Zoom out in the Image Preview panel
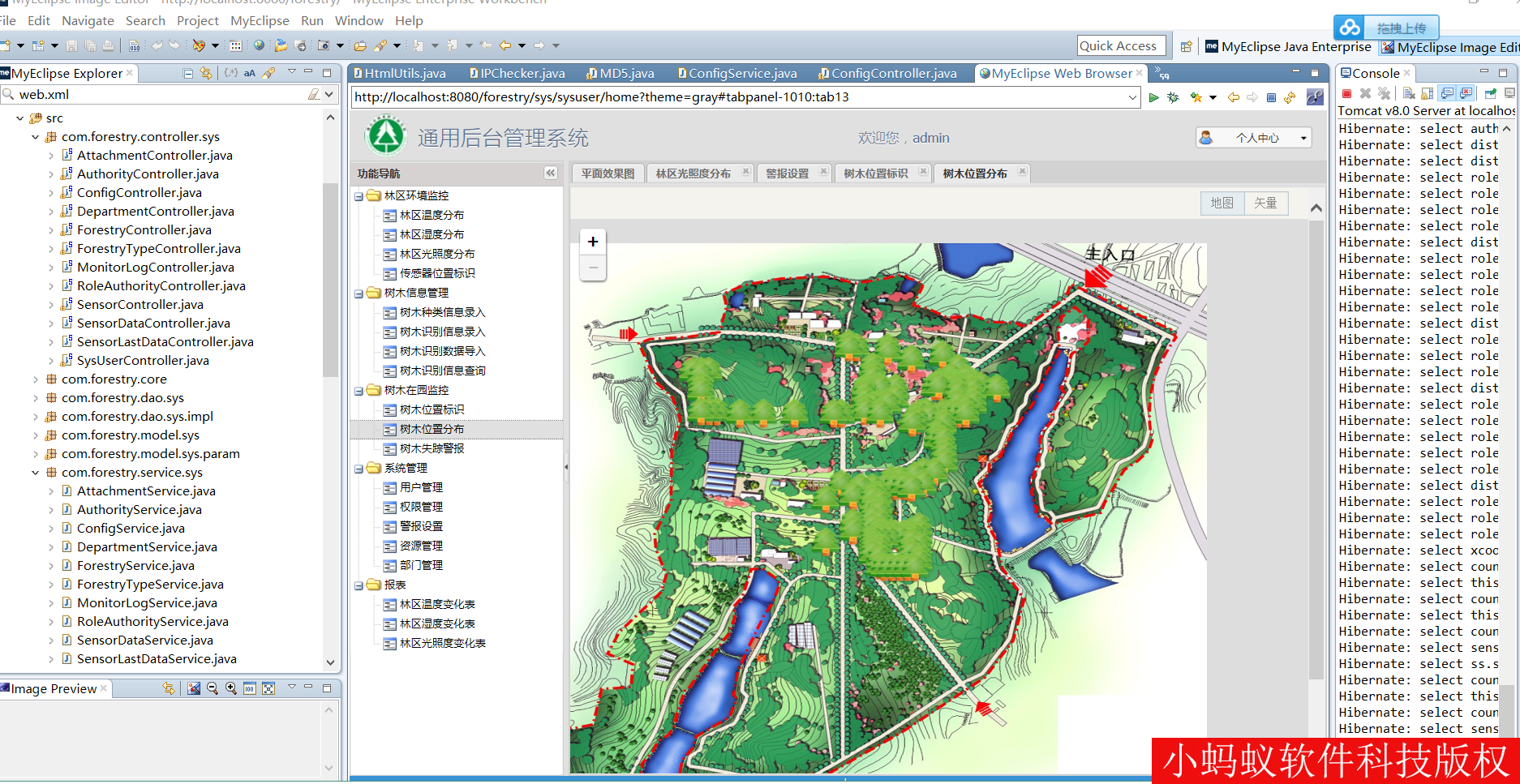Image resolution: width=1520 pixels, height=784 pixels. click(213, 688)
